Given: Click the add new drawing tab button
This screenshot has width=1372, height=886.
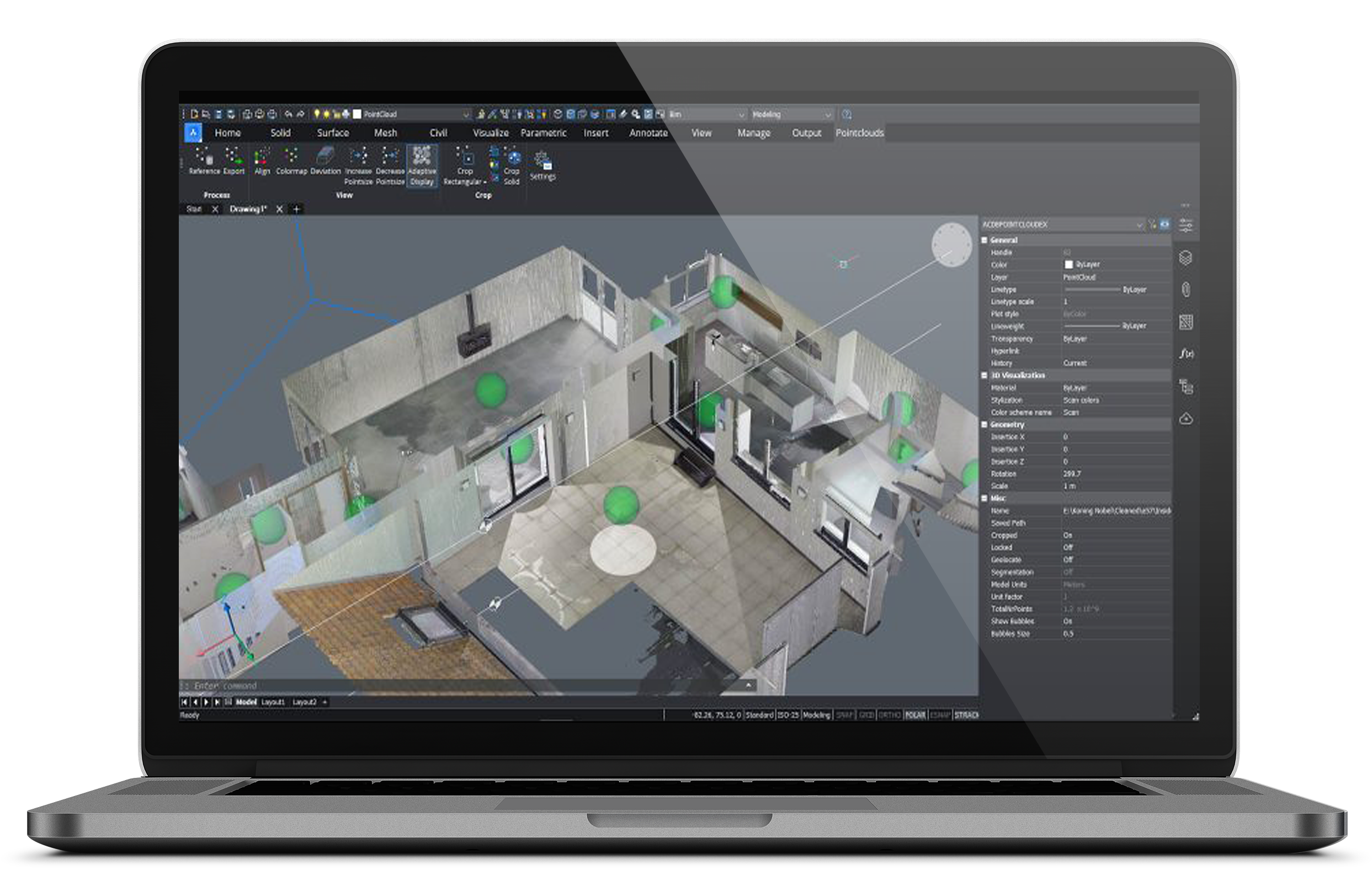Looking at the screenshot, I should point(296,210).
